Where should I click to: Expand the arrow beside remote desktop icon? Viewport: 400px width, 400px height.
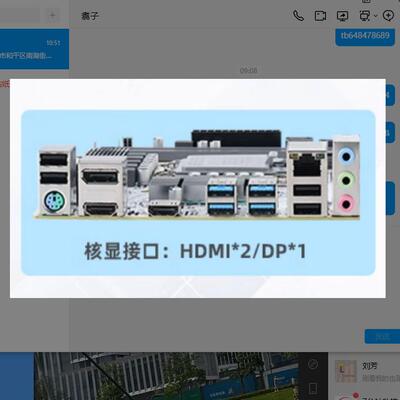[x=376, y=16]
